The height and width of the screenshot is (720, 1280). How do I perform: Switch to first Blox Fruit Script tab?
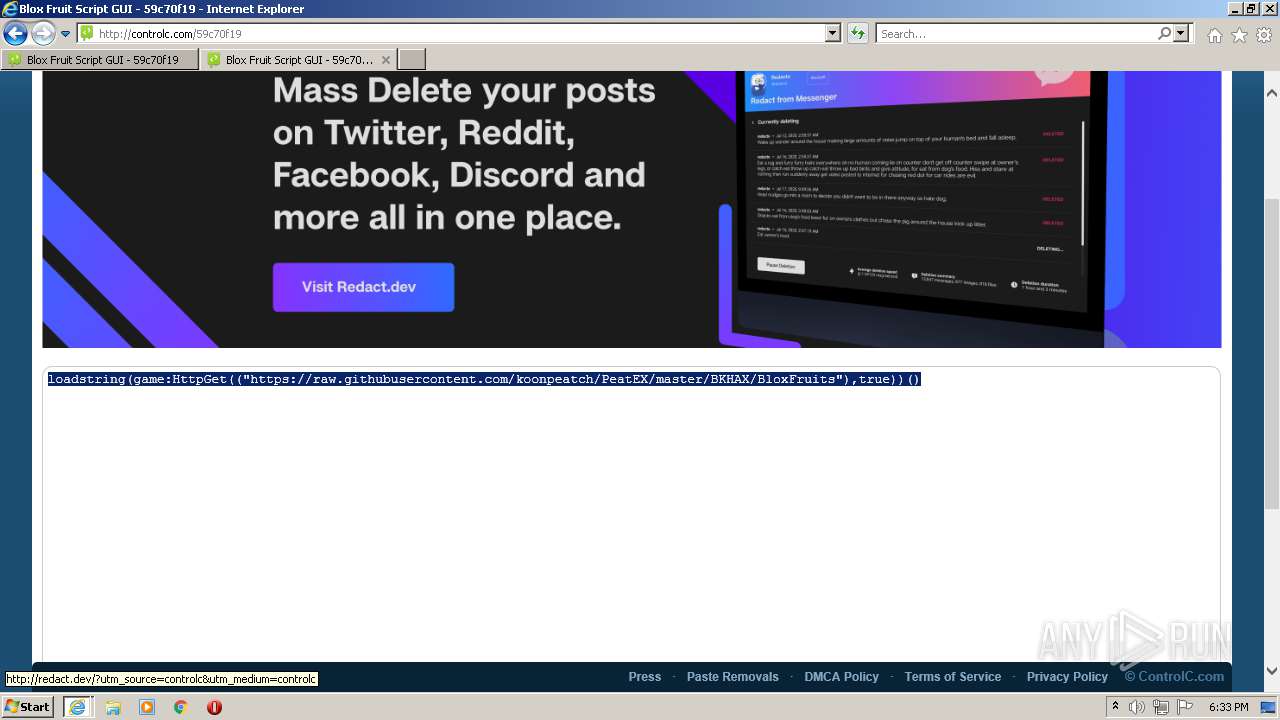click(100, 60)
